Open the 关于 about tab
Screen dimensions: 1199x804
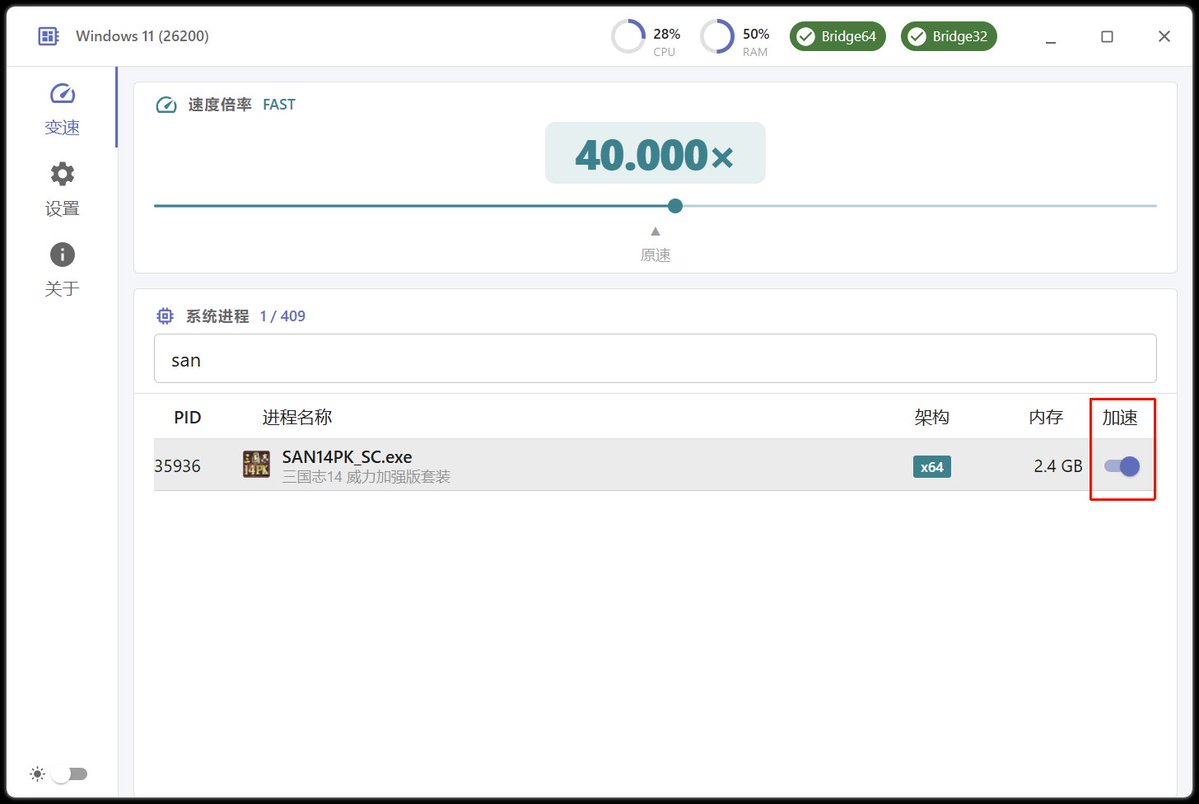pos(62,270)
